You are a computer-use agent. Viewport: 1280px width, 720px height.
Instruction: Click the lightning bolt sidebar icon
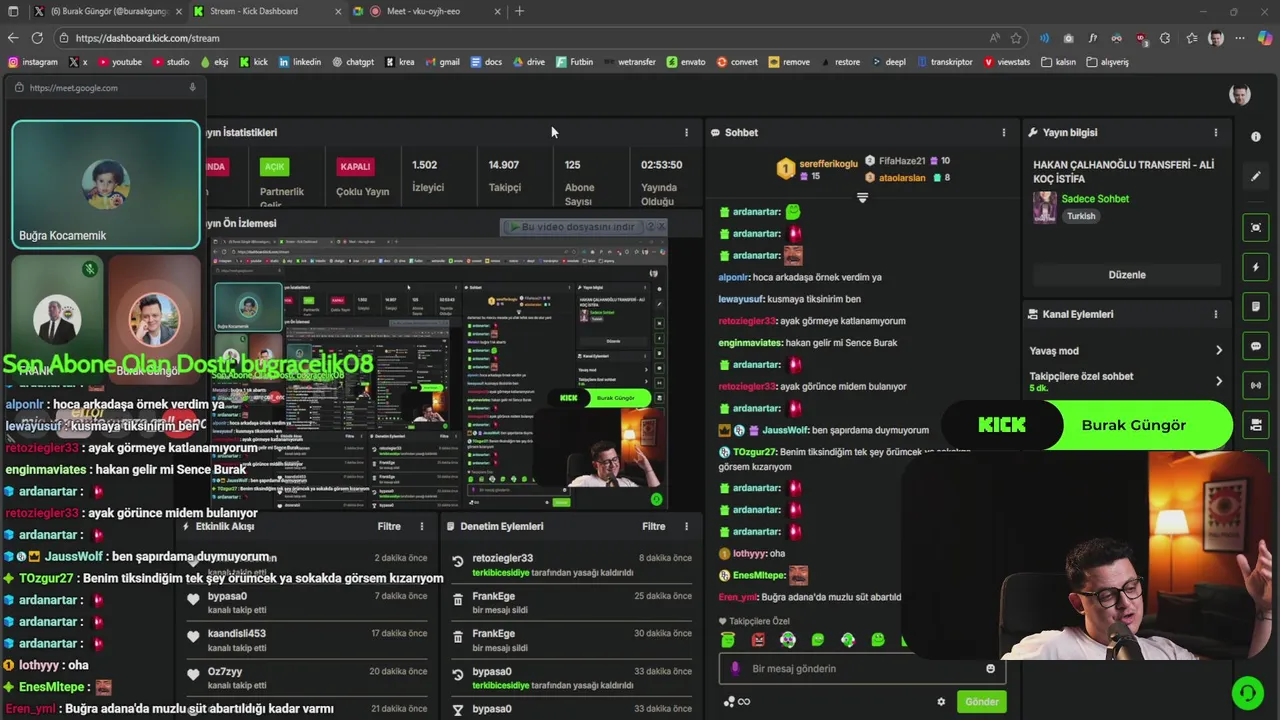point(1256,268)
